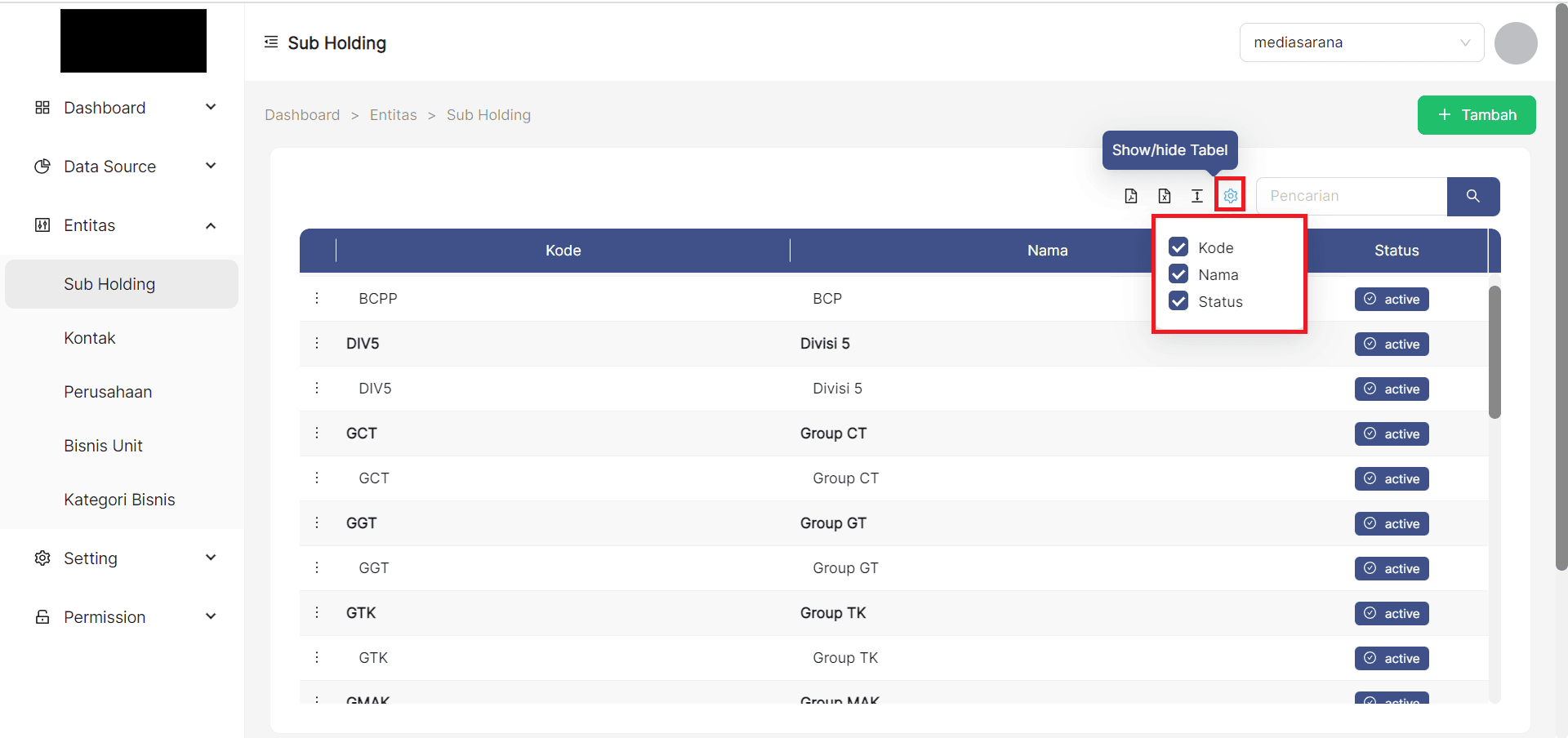Toggle the Status column checkbox
Image resolution: width=1568 pixels, height=738 pixels.
click(x=1178, y=301)
